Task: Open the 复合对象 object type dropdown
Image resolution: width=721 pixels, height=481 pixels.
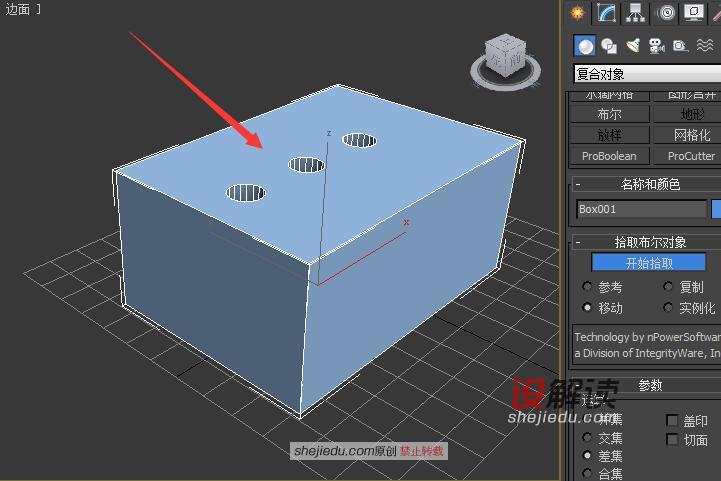Action: tap(647, 74)
